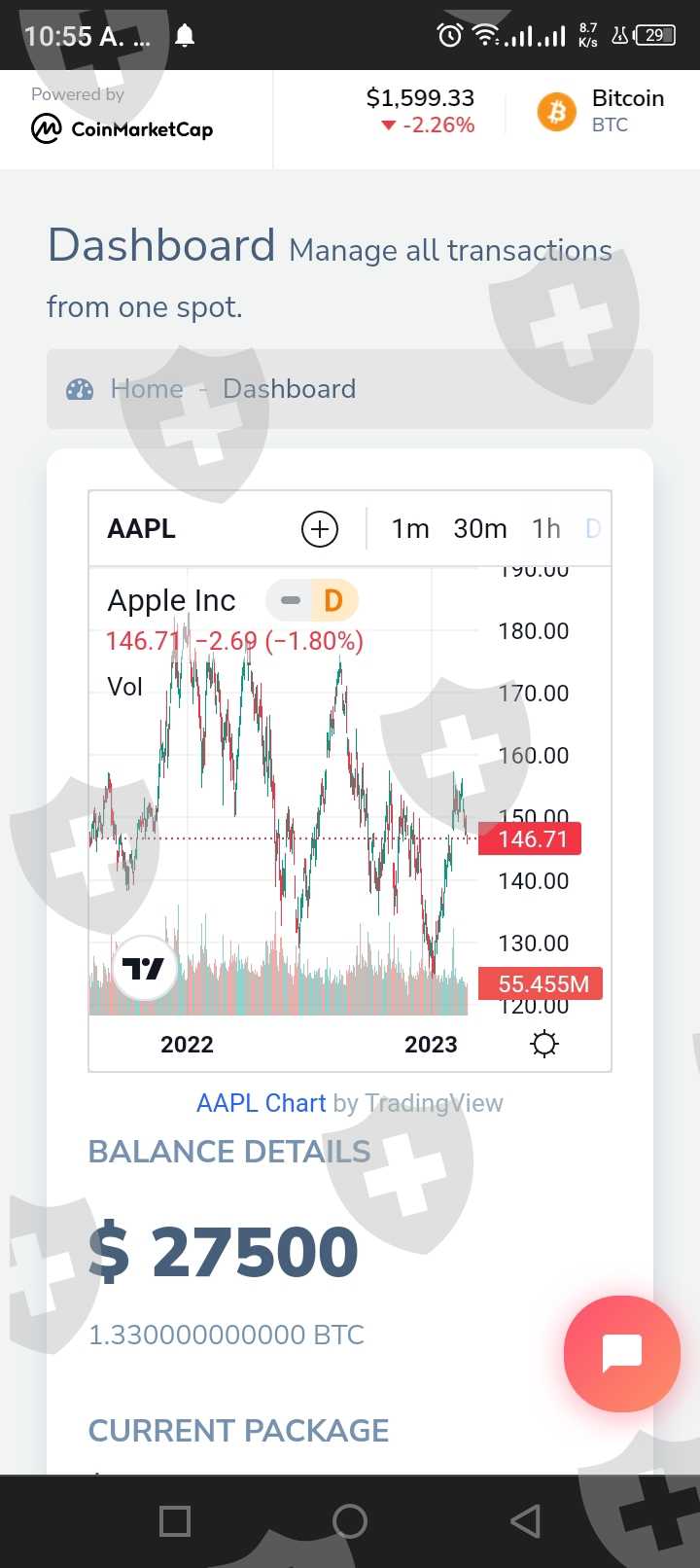Tap the recent apps square button
This screenshot has width=700, height=1568.
(175, 1521)
